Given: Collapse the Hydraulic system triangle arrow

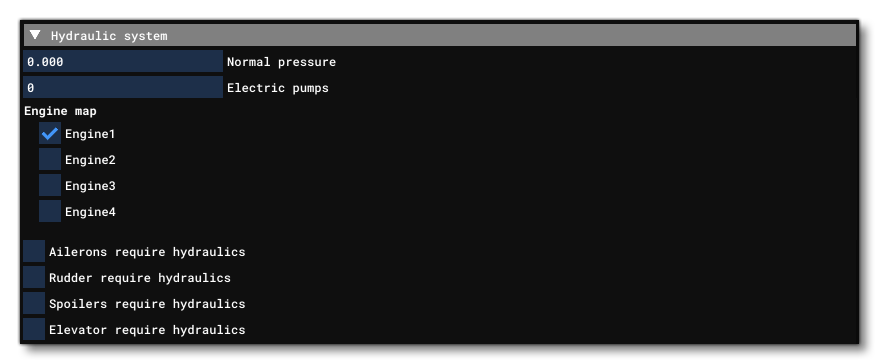Looking at the screenshot, I should click(x=35, y=35).
